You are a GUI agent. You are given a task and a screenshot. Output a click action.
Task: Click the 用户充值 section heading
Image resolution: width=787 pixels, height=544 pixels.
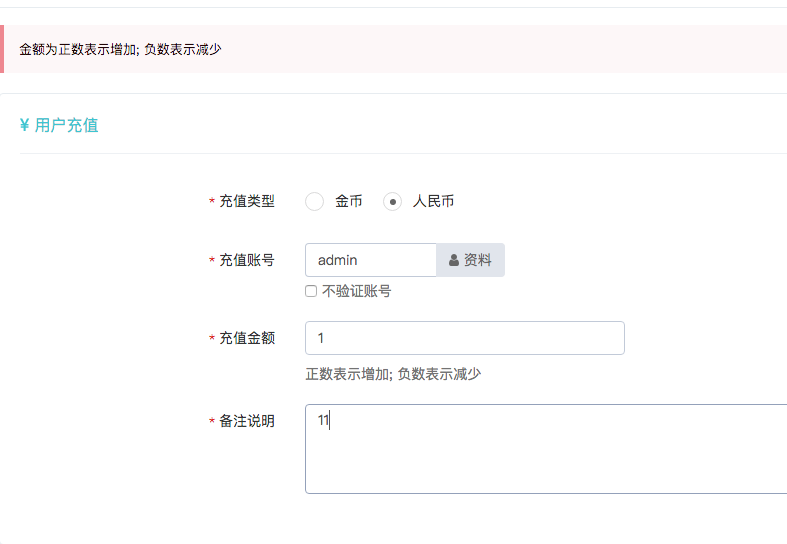[x=66, y=125]
